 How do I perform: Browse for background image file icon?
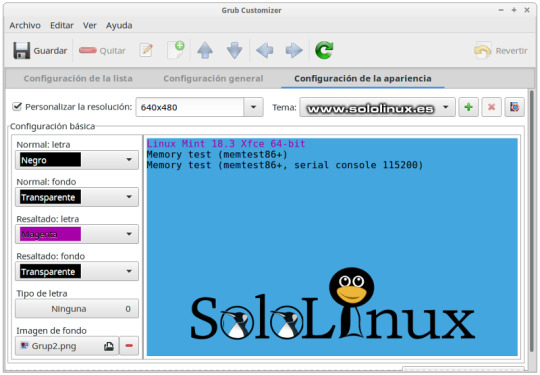point(109,346)
